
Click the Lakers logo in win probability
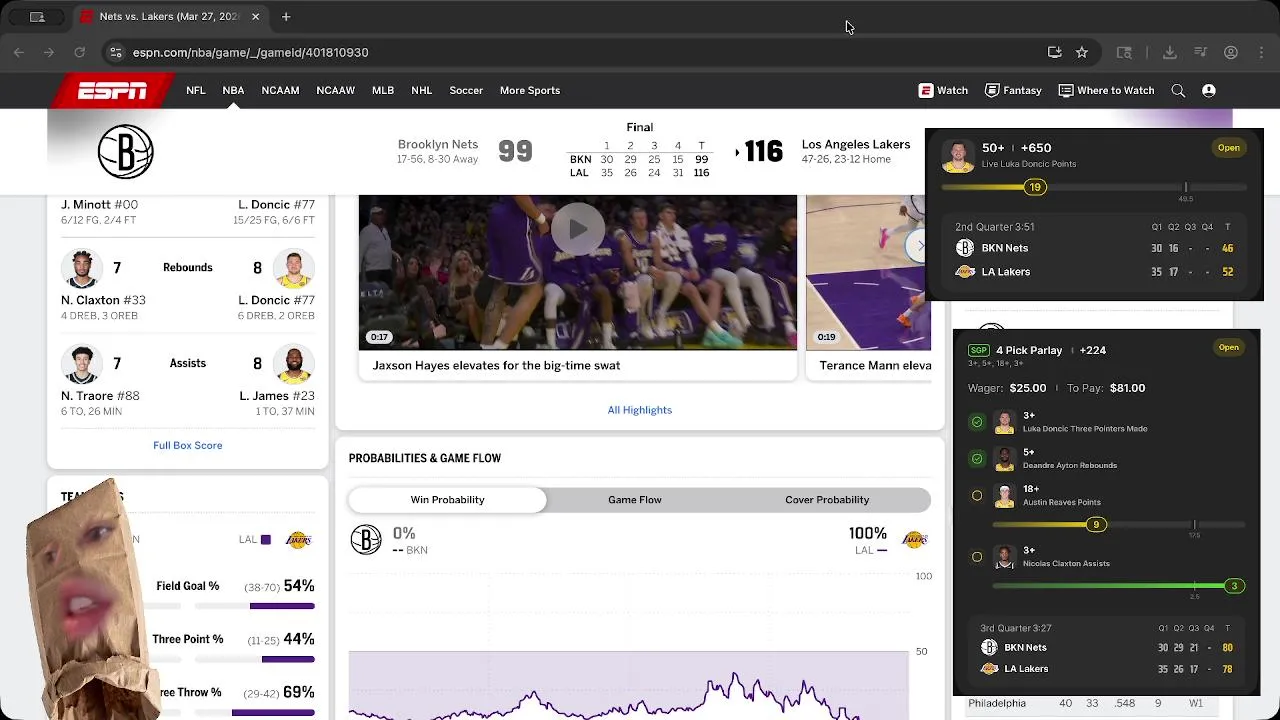[915, 539]
